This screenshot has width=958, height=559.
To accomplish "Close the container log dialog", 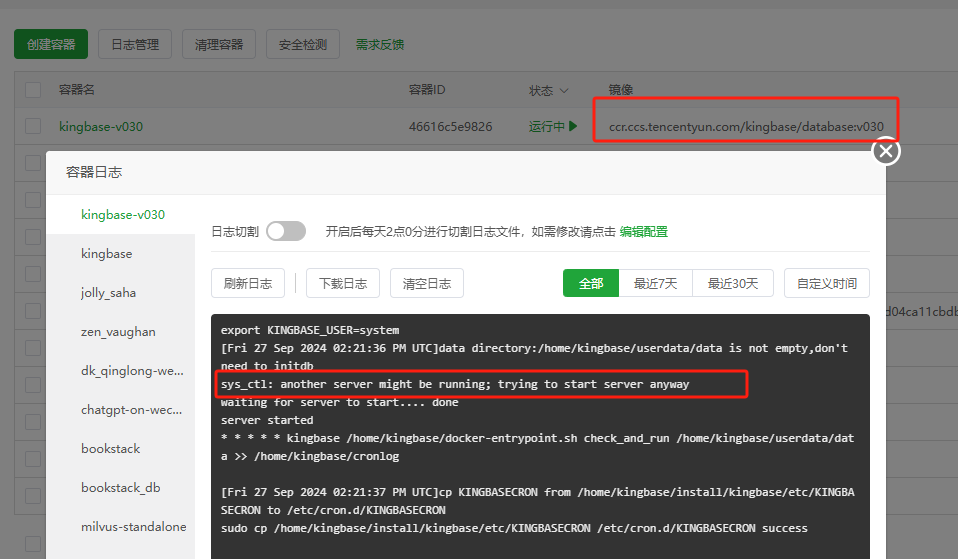I will pos(886,151).
